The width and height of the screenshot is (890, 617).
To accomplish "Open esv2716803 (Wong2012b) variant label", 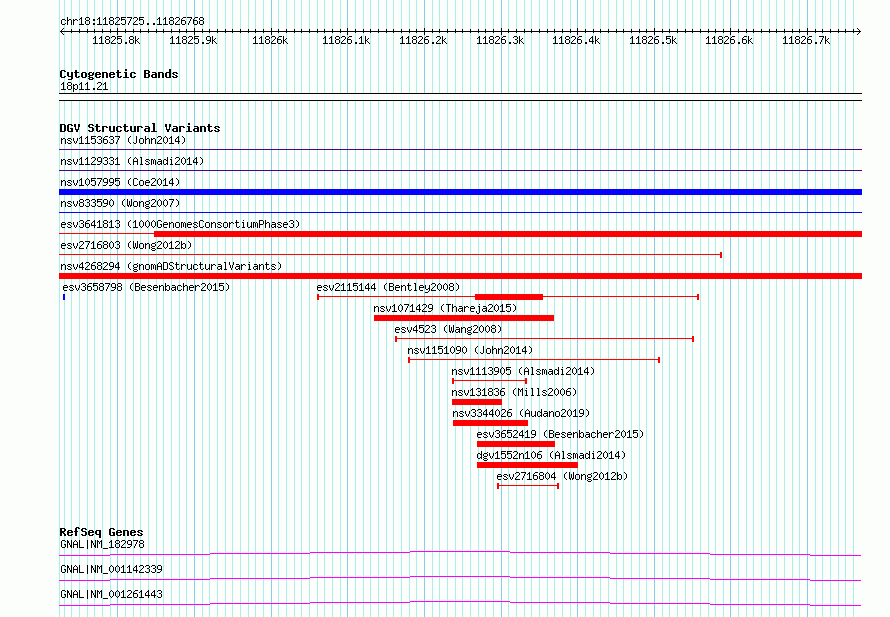I will (126, 245).
